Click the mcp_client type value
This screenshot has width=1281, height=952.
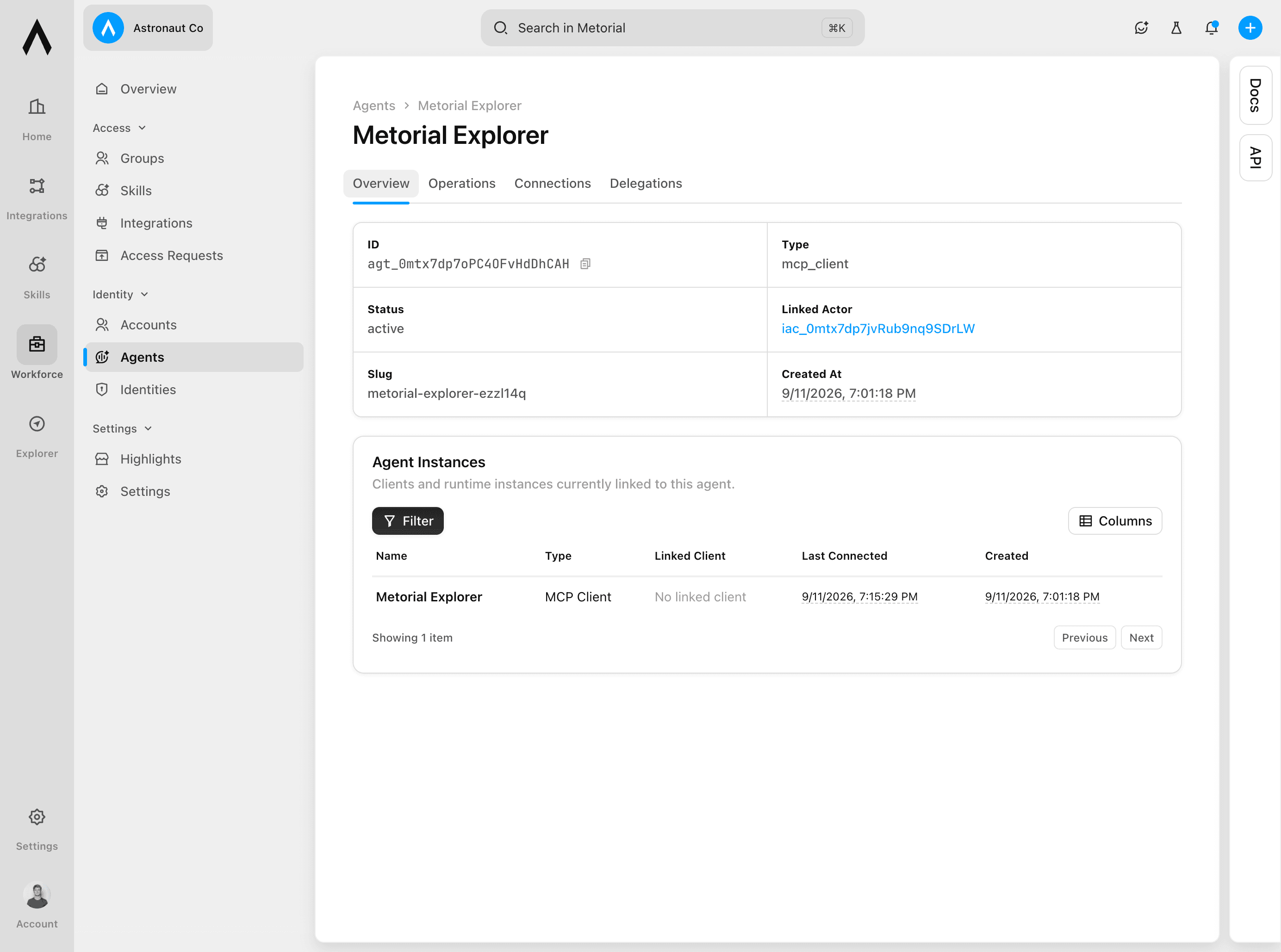[815, 264]
